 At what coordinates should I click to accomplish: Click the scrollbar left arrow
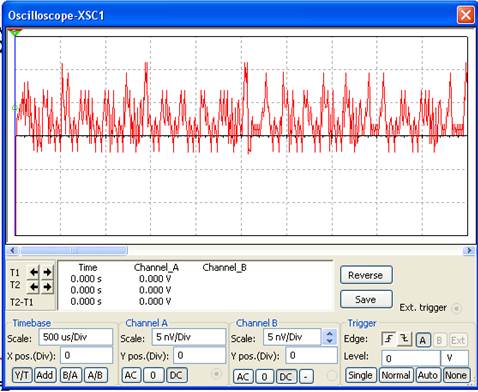[13, 250]
